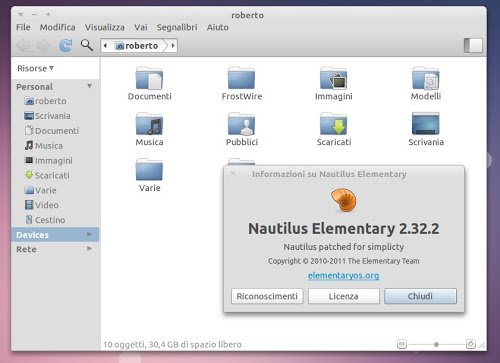Click the zoom-in icon in the status bar
500x363 pixels.
471,344
